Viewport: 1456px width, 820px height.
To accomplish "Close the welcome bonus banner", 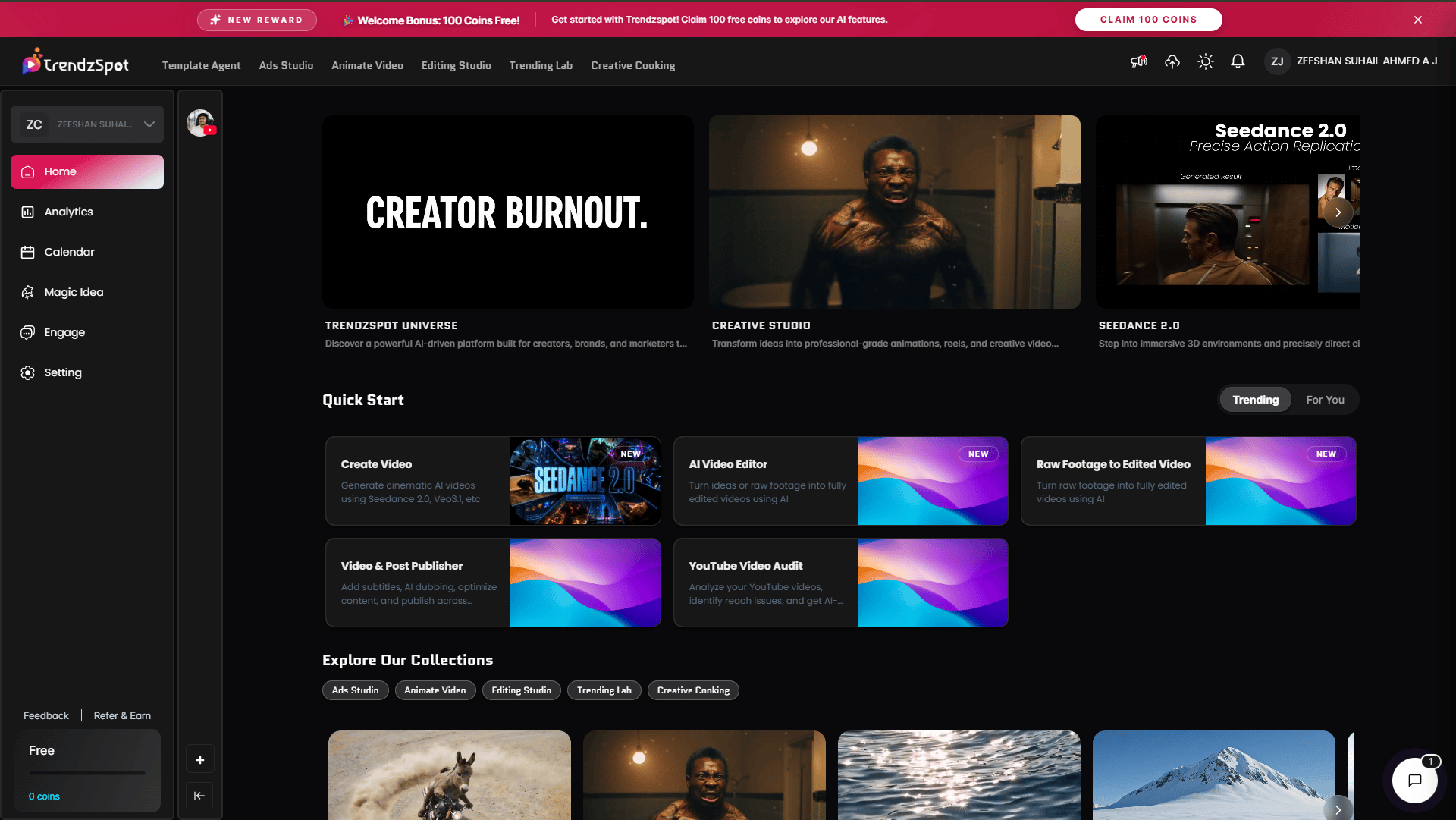I will pos(1418,20).
